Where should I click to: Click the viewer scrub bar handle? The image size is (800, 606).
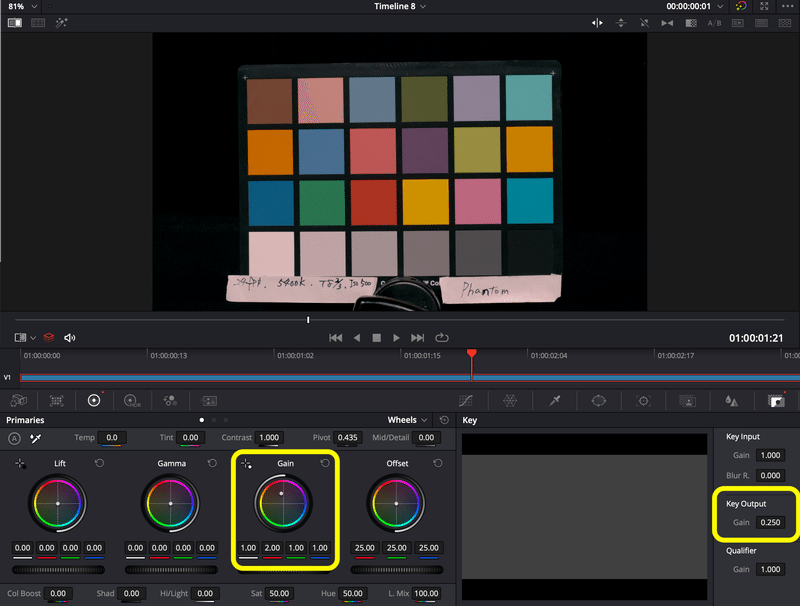tap(308, 320)
